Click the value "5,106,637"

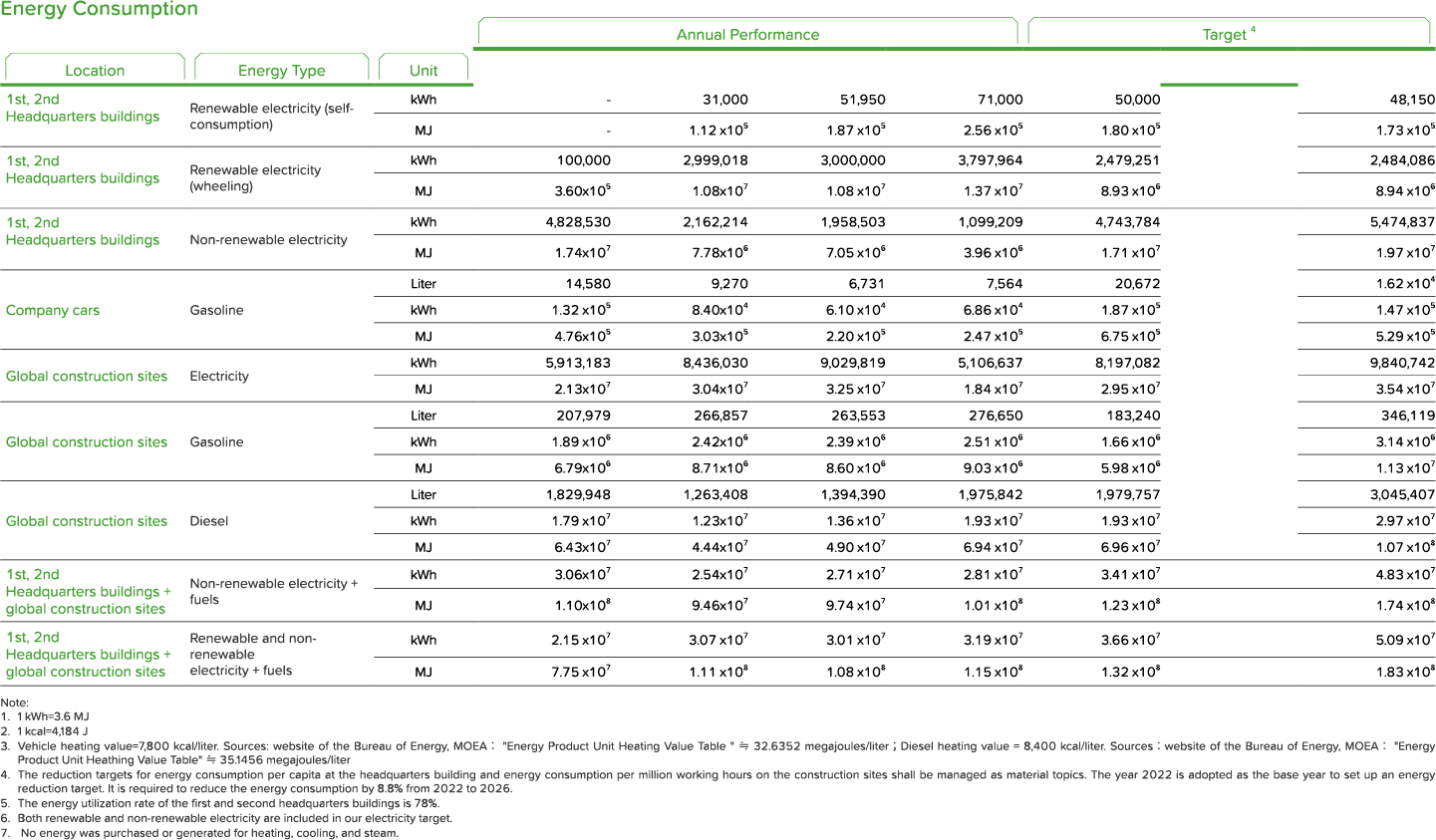tap(991, 363)
